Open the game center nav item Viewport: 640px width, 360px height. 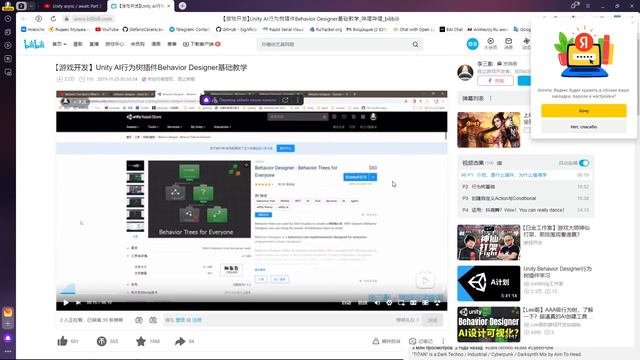(x=114, y=44)
